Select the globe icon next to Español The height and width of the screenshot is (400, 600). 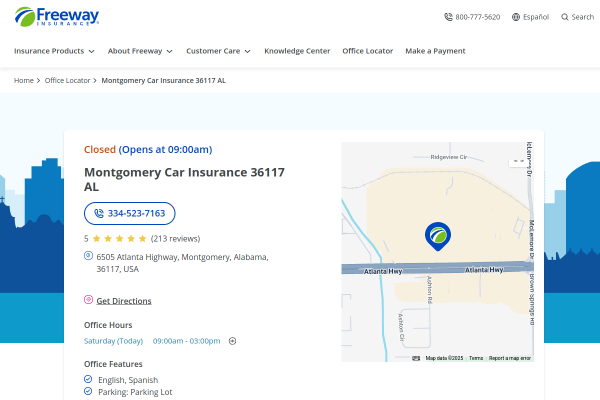point(516,17)
